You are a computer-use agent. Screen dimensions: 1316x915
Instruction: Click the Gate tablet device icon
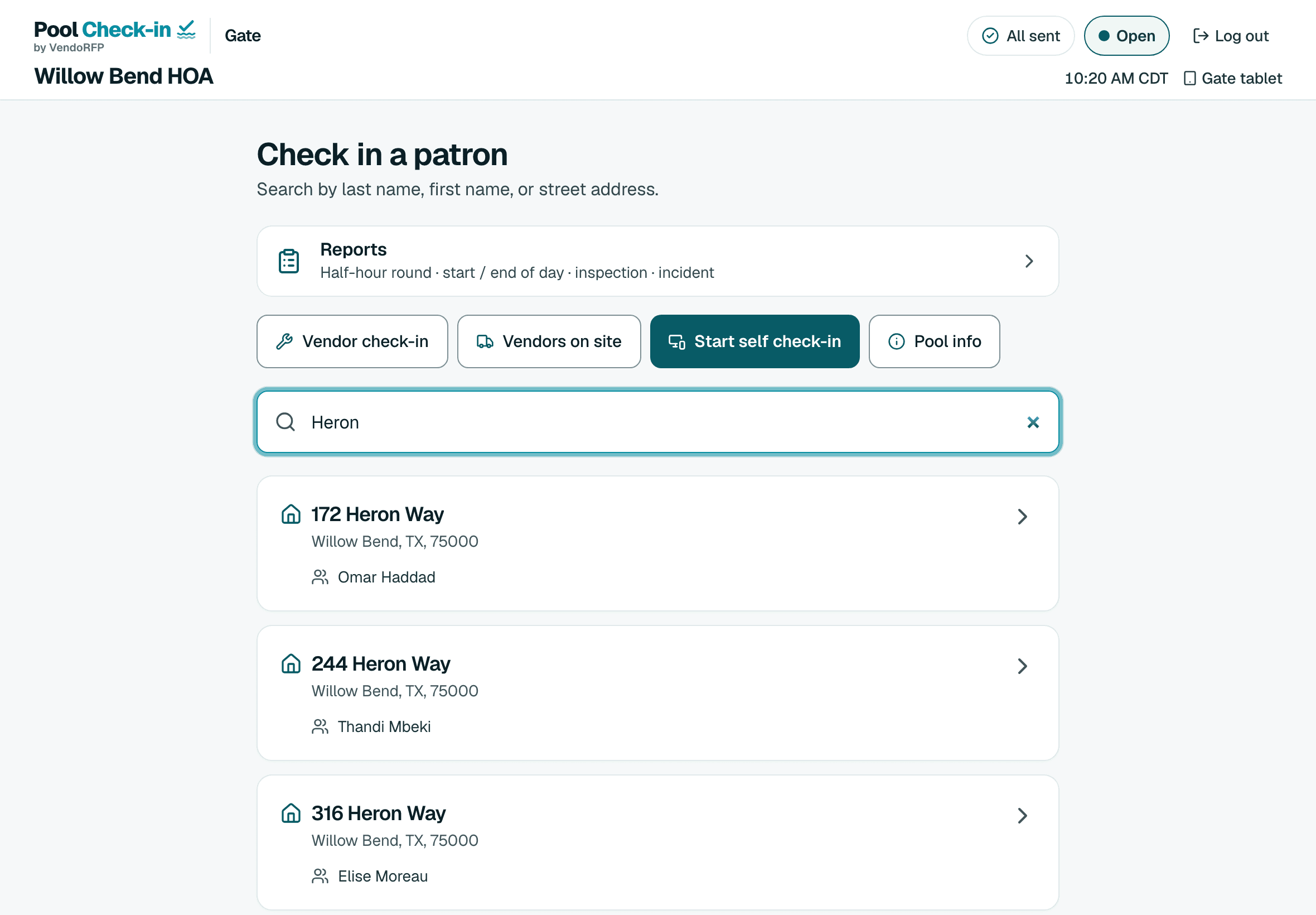pos(1189,79)
